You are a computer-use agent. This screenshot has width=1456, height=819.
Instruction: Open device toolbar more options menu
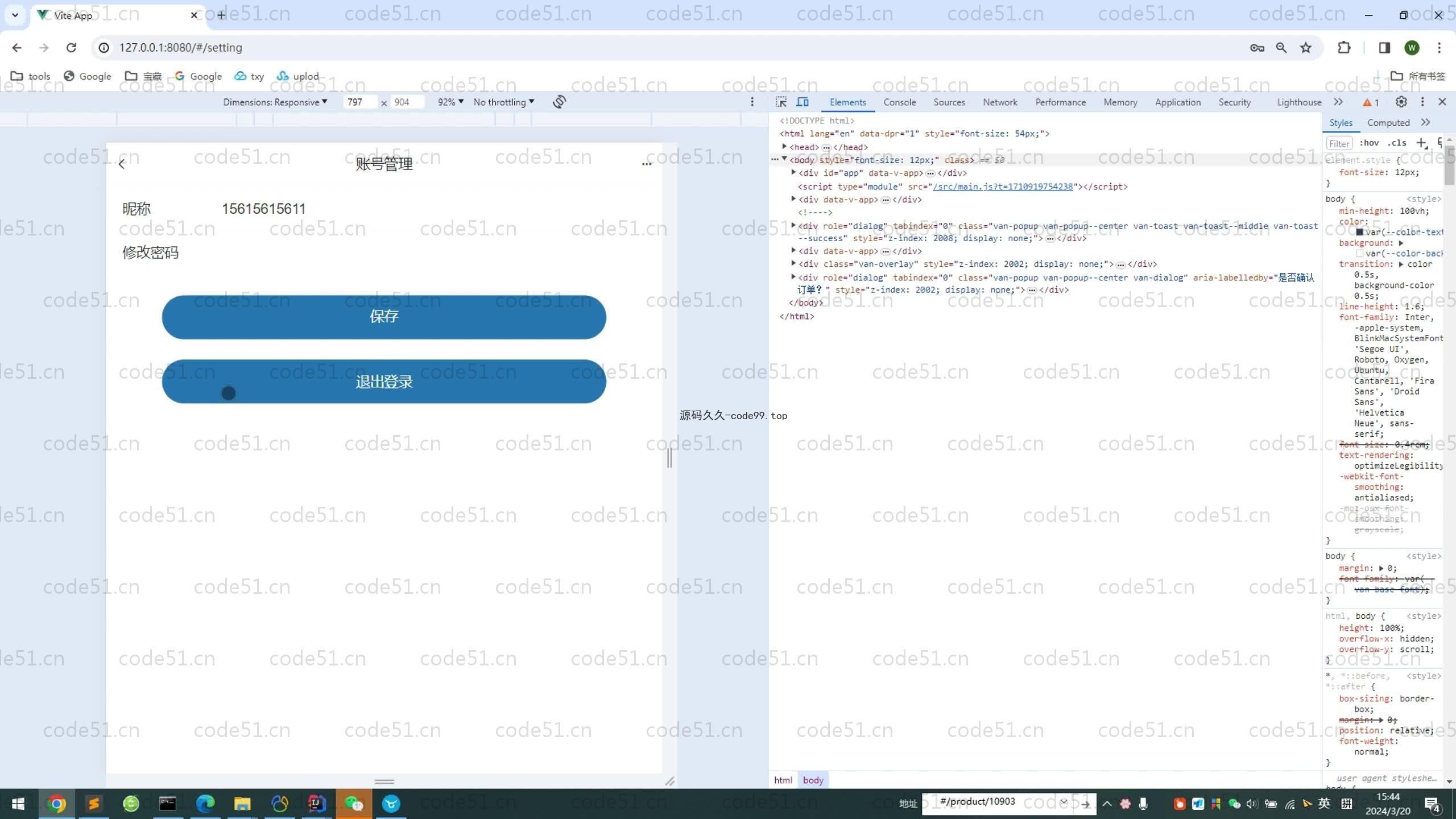(752, 102)
